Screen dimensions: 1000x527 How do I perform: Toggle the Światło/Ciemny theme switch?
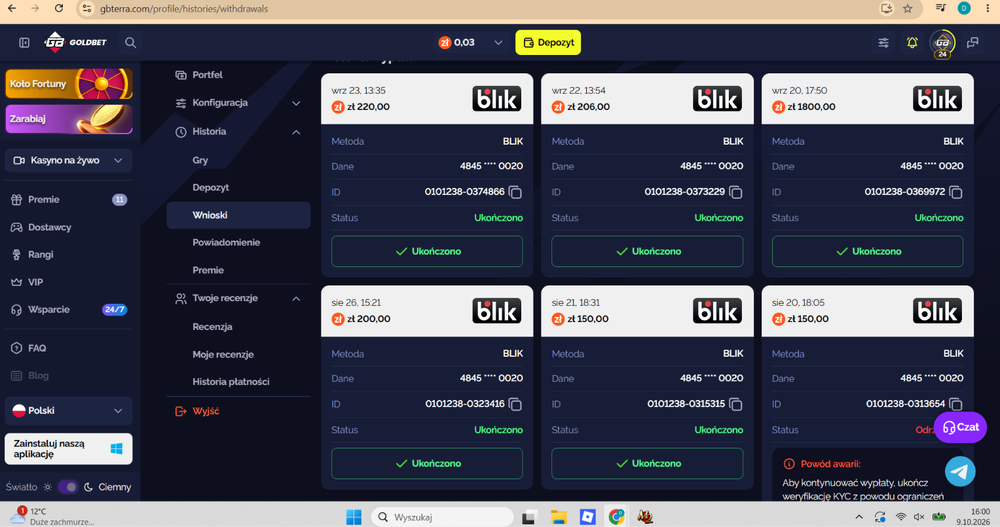[x=68, y=487]
